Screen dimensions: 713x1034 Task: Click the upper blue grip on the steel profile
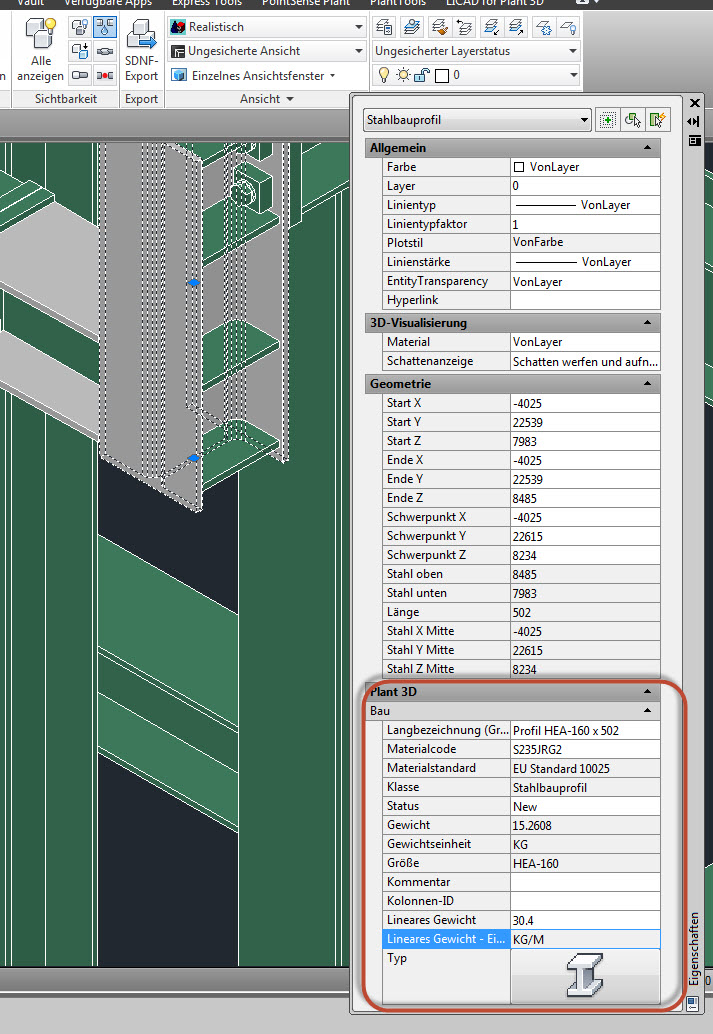pyautogui.click(x=193, y=282)
